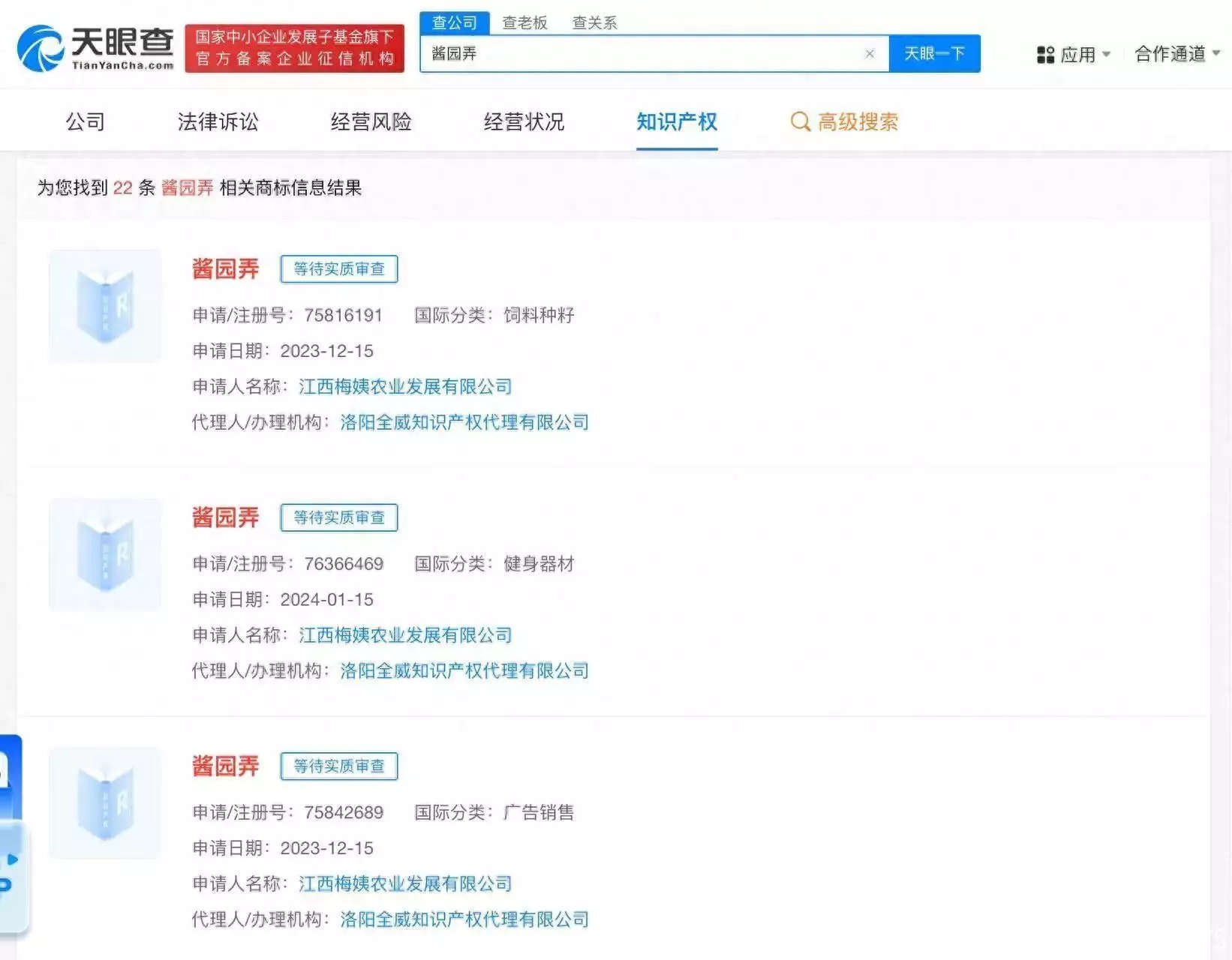Open the 应用 dropdown menu

tap(1074, 55)
